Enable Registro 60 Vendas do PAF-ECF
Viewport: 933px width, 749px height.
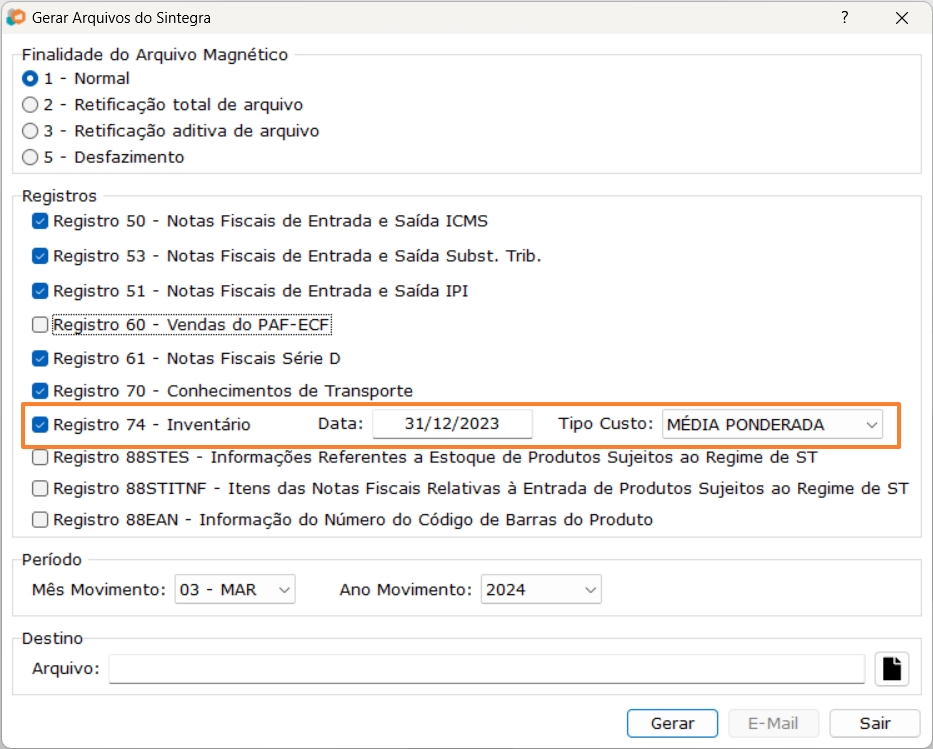tap(40, 324)
